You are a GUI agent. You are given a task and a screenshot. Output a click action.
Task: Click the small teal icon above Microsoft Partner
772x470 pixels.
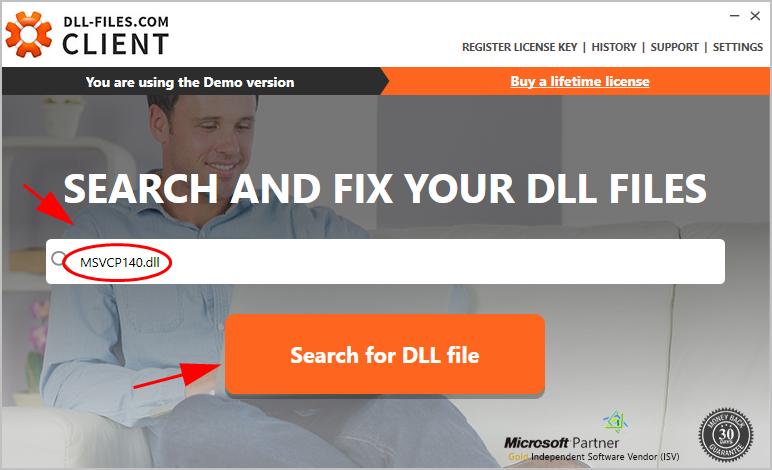615,422
